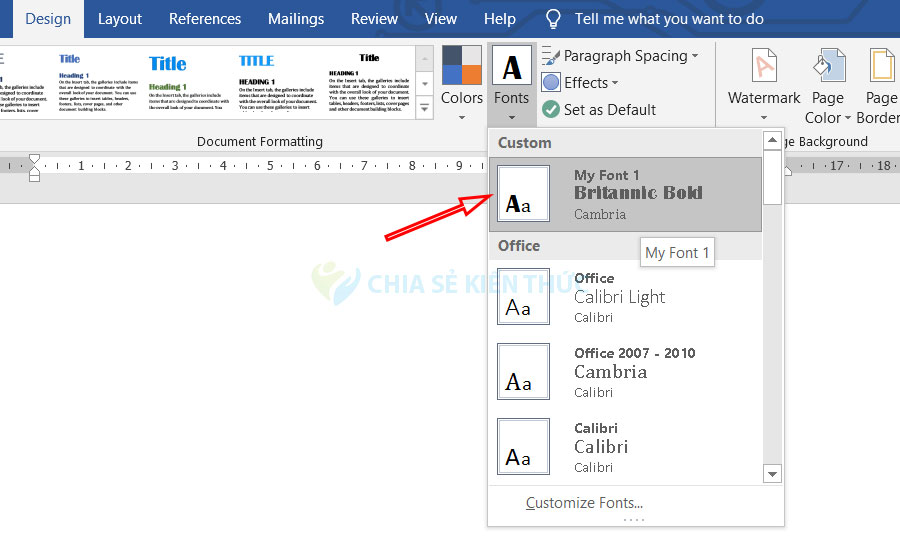Click the Aa preview of Office font set

point(523,297)
